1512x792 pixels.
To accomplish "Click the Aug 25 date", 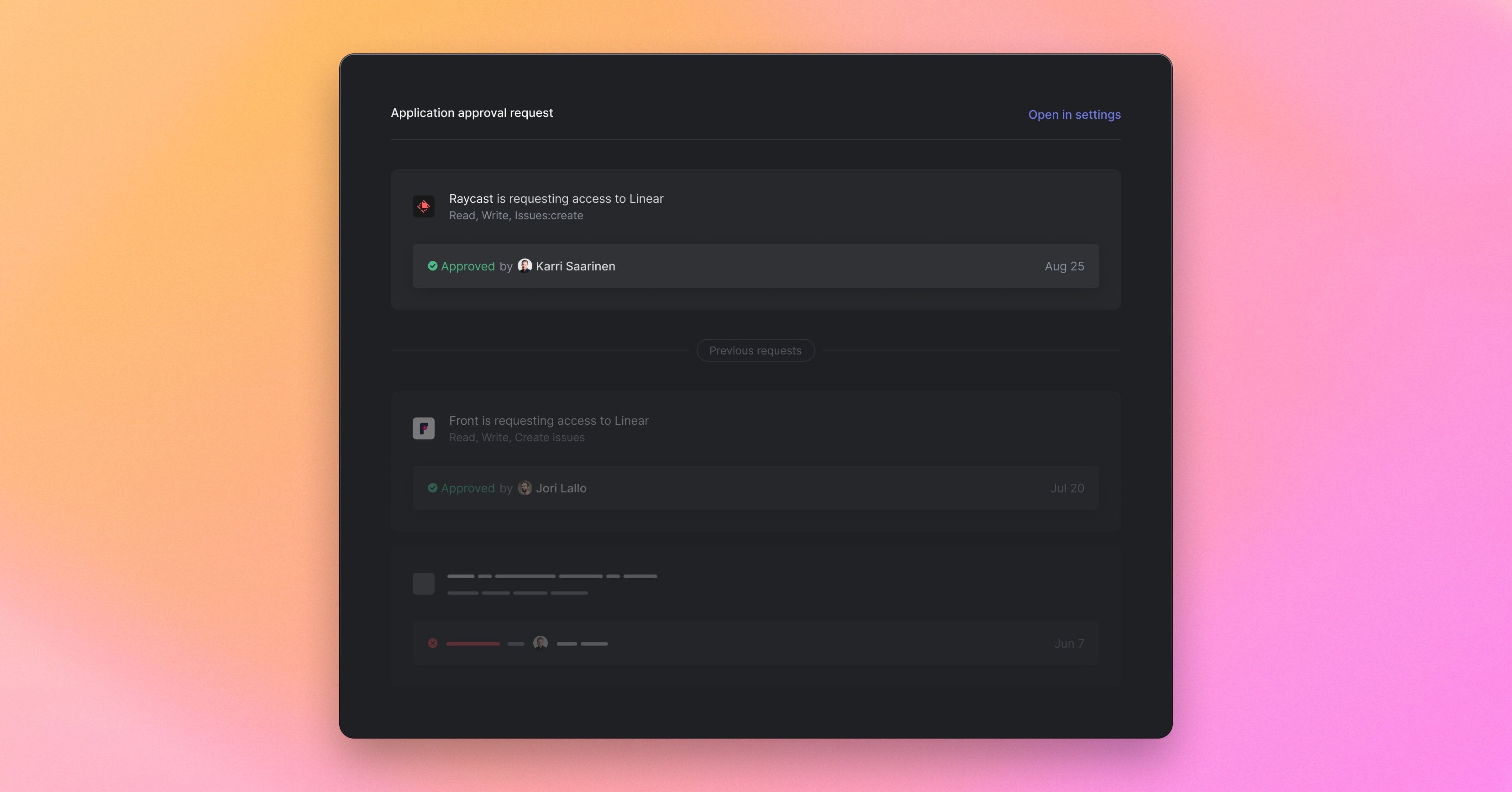I will click(x=1064, y=266).
